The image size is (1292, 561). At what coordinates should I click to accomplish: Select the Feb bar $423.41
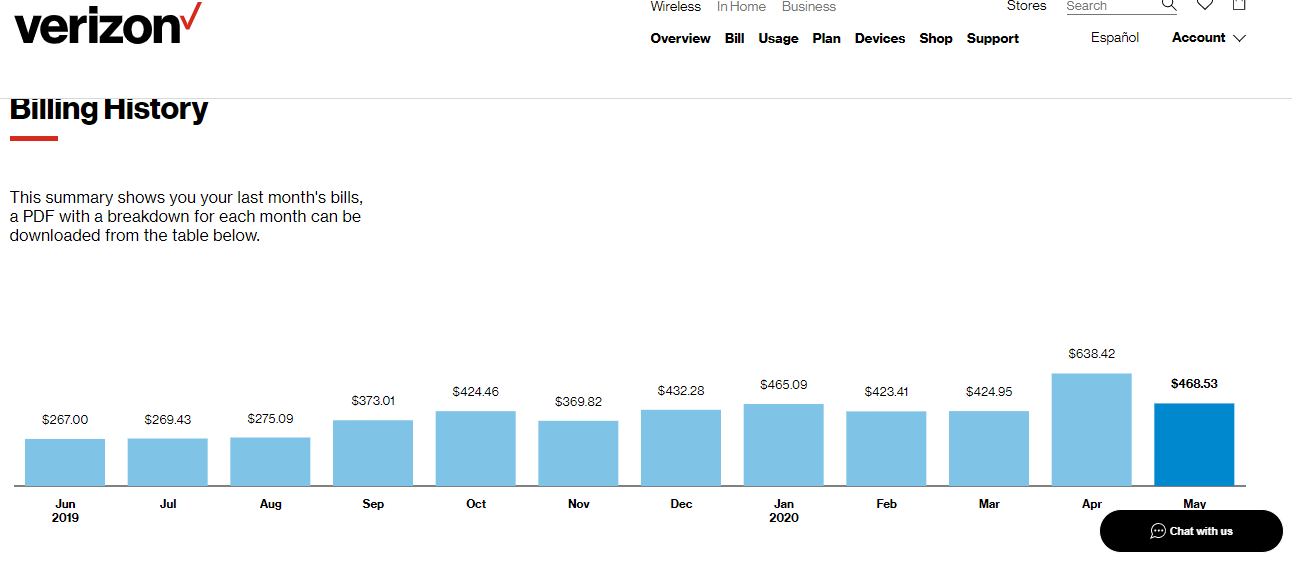[886, 448]
